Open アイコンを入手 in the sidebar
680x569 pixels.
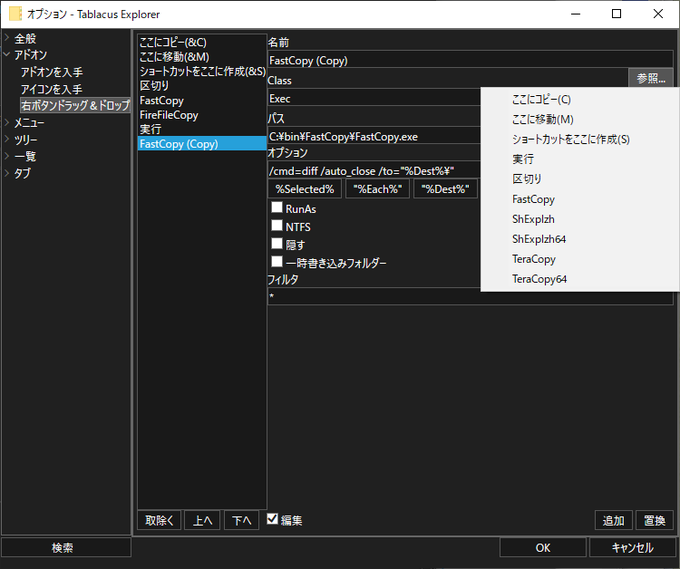point(52,89)
